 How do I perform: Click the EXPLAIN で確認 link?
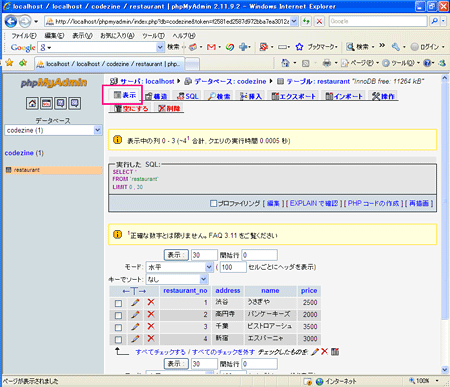coord(314,203)
